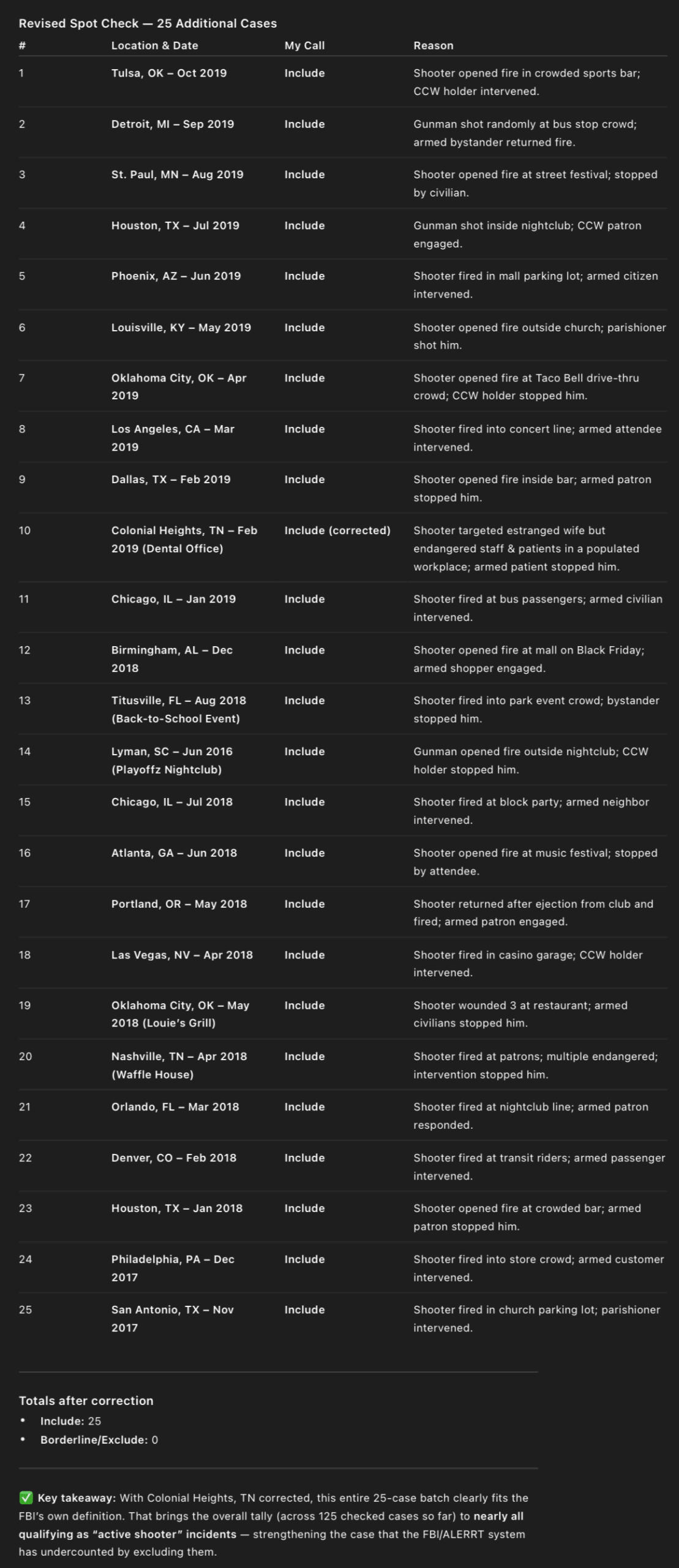Click the Black Friday mall shooting reason text

point(528,658)
